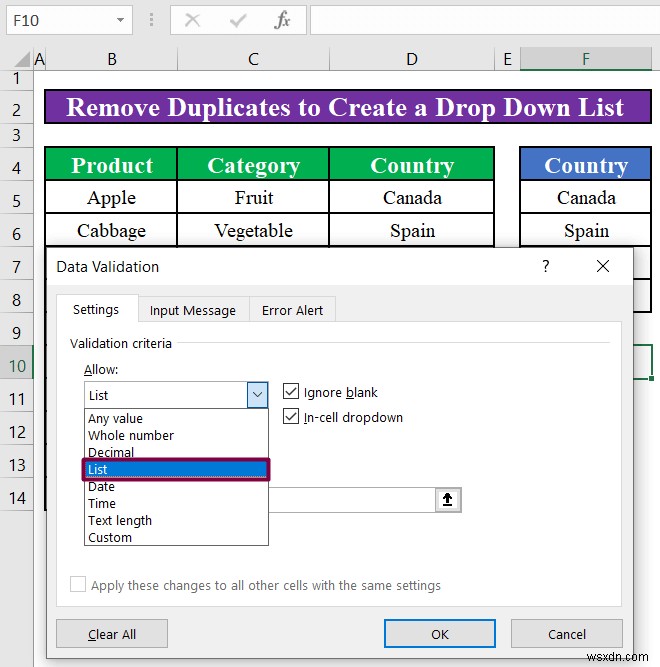Click the collapse dialog range selector arrow
The image size is (660, 667).
pos(448,499)
